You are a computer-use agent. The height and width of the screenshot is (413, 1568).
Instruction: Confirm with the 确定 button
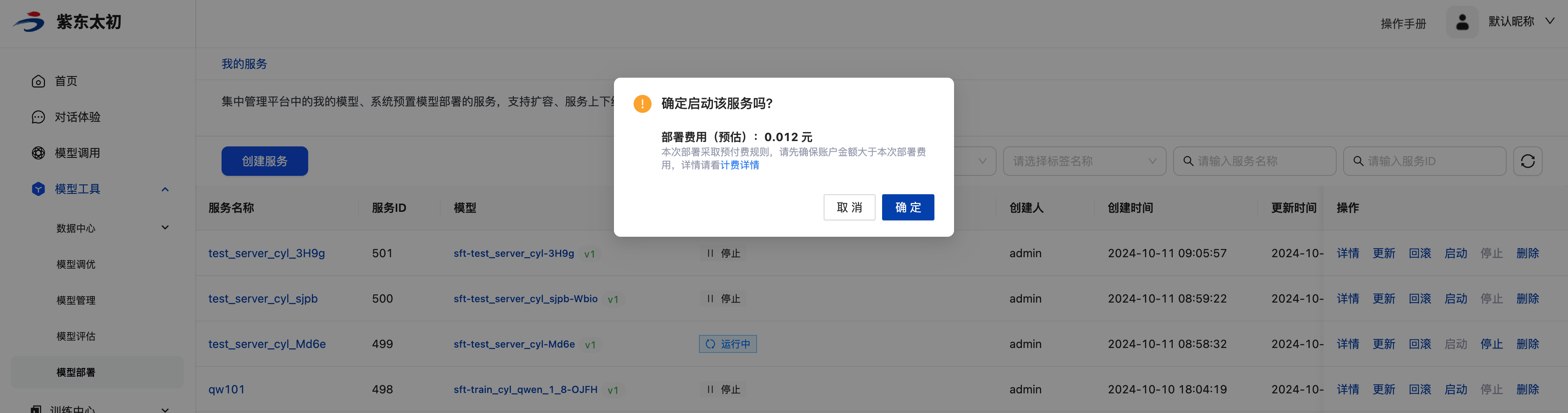[x=907, y=208]
